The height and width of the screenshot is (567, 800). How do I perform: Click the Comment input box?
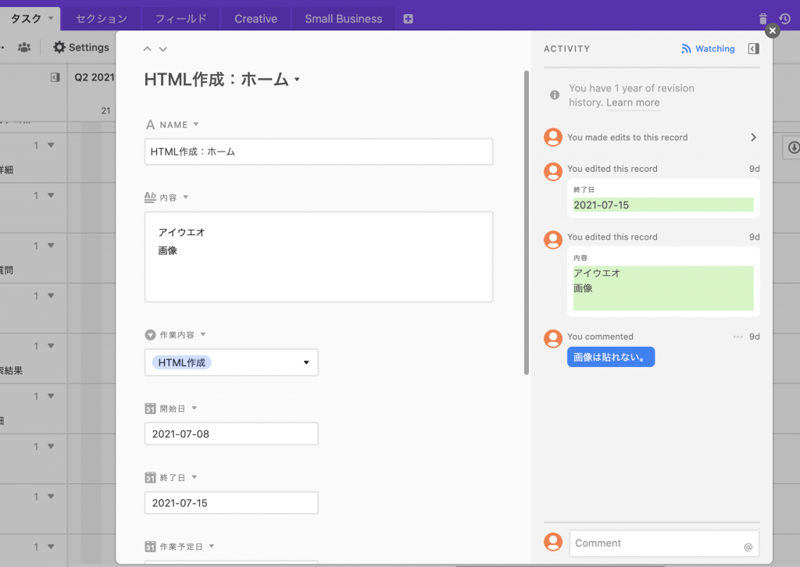[x=655, y=543]
